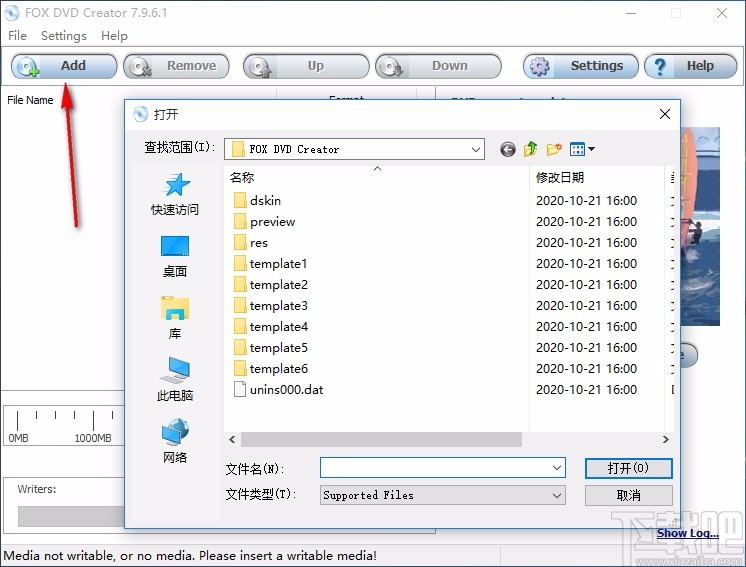The height and width of the screenshot is (567, 746).
Task: Expand the FOX DVD Creator location dropdown
Action: 475,149
